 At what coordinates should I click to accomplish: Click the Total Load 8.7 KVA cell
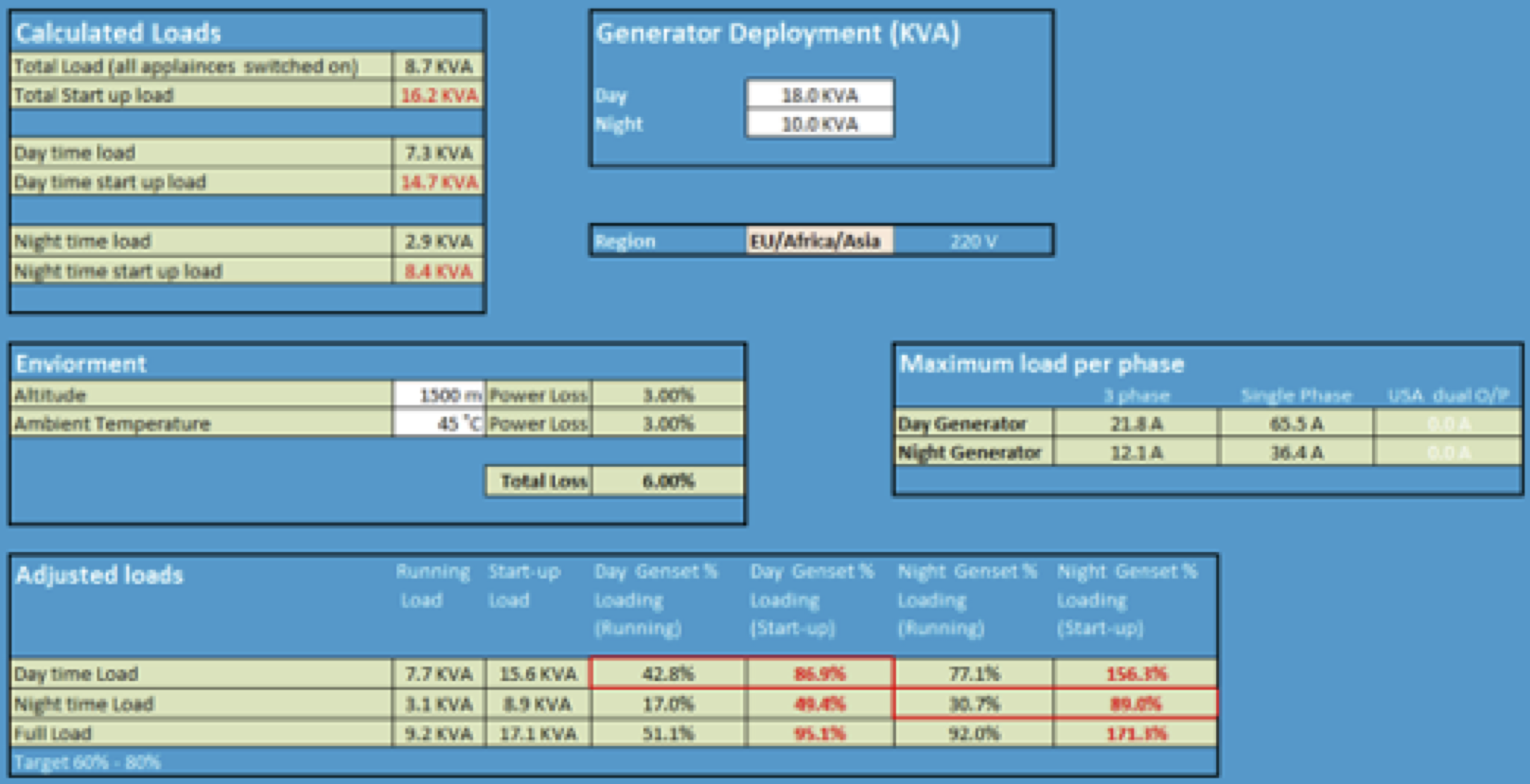point(439,66)
